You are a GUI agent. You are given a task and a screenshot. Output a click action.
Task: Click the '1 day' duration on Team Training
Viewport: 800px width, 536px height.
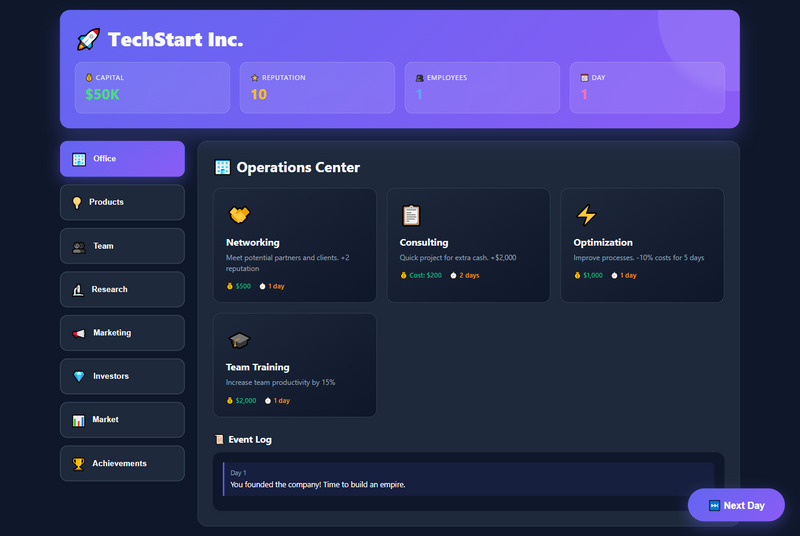pyautogui.click(x=282, y=401)
